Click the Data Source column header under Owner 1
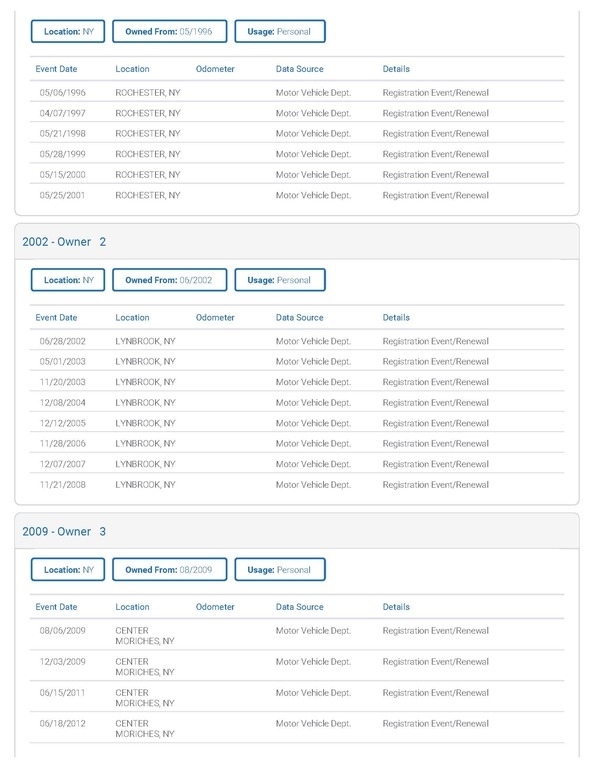 (300, 69)
